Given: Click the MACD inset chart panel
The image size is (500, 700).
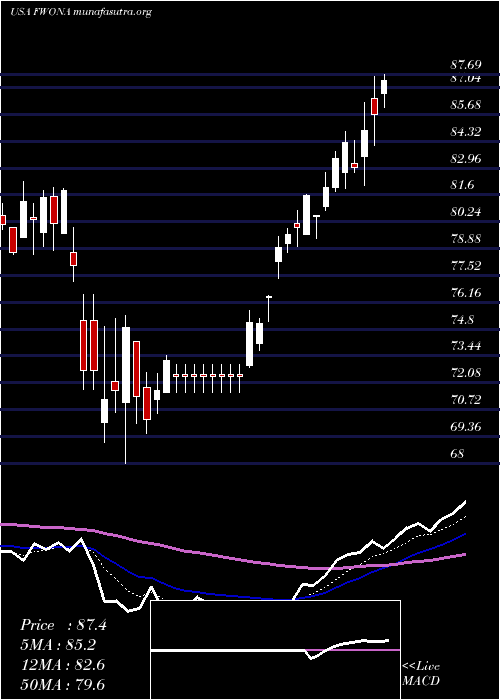Looking at the screenshot, I should point(275,650).
